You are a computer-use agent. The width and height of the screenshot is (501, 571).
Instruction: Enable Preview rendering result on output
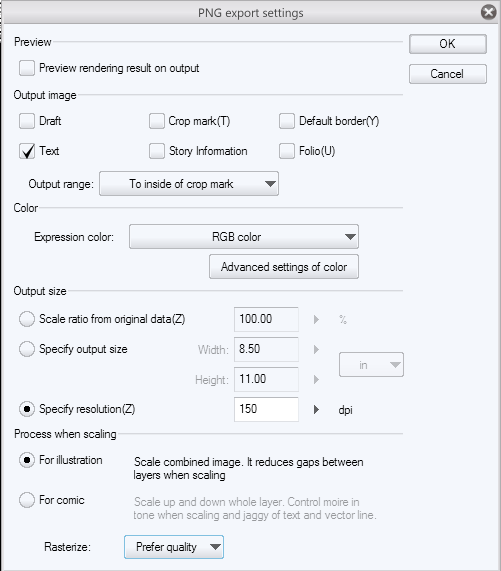point(27,68)
